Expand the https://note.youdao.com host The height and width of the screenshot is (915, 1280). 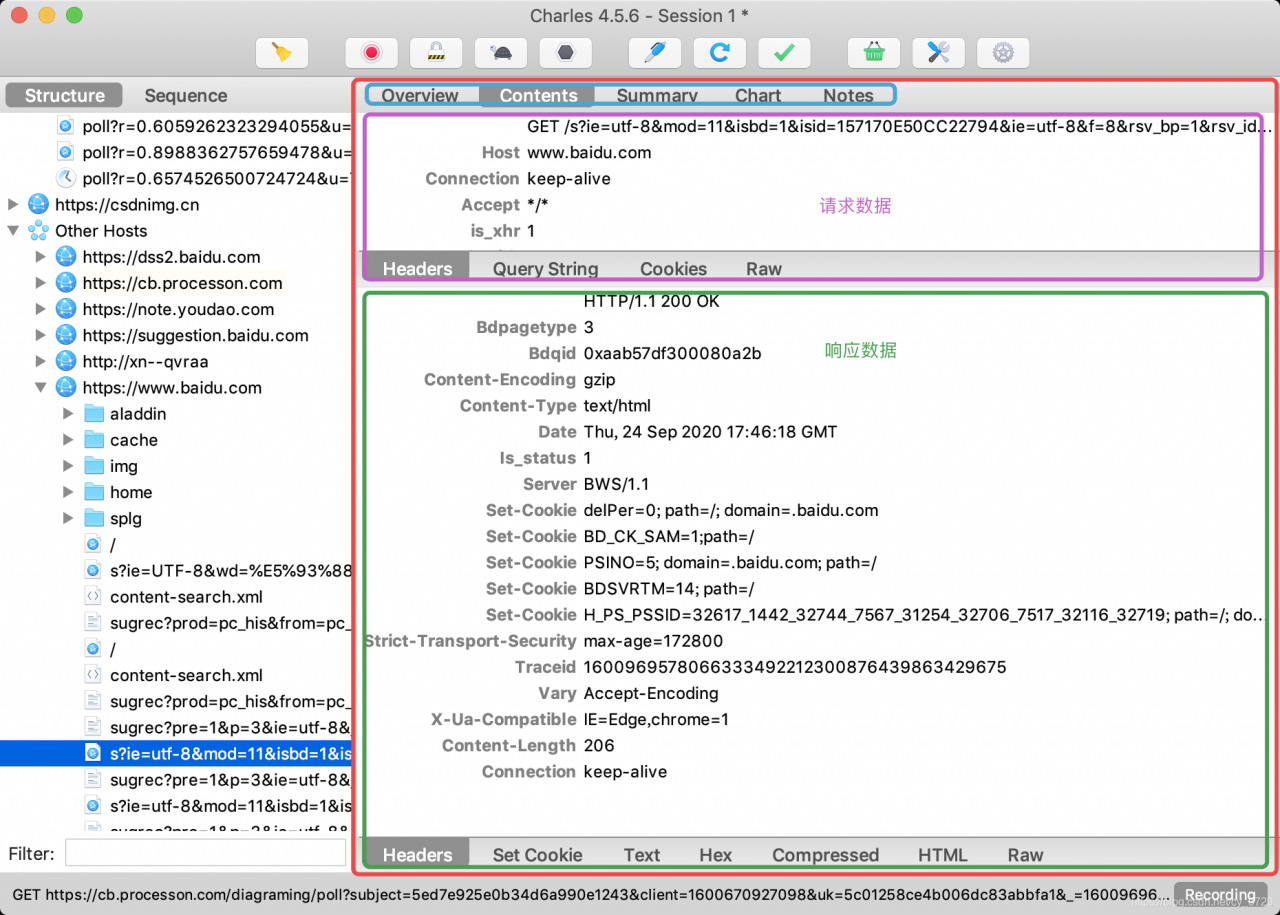41,309
